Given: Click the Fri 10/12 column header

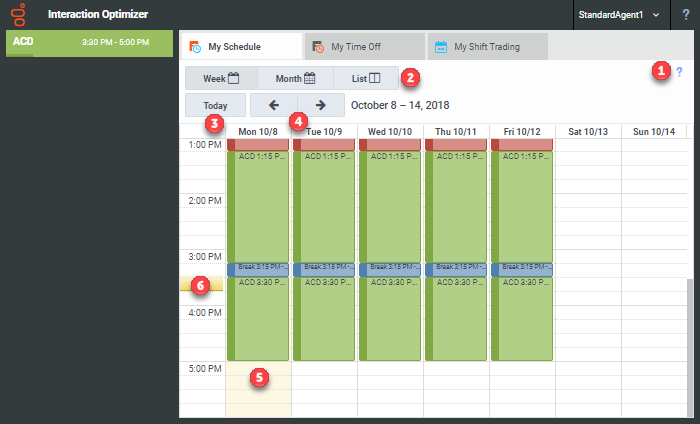Looking at the screenshot, I should (521, 131).
